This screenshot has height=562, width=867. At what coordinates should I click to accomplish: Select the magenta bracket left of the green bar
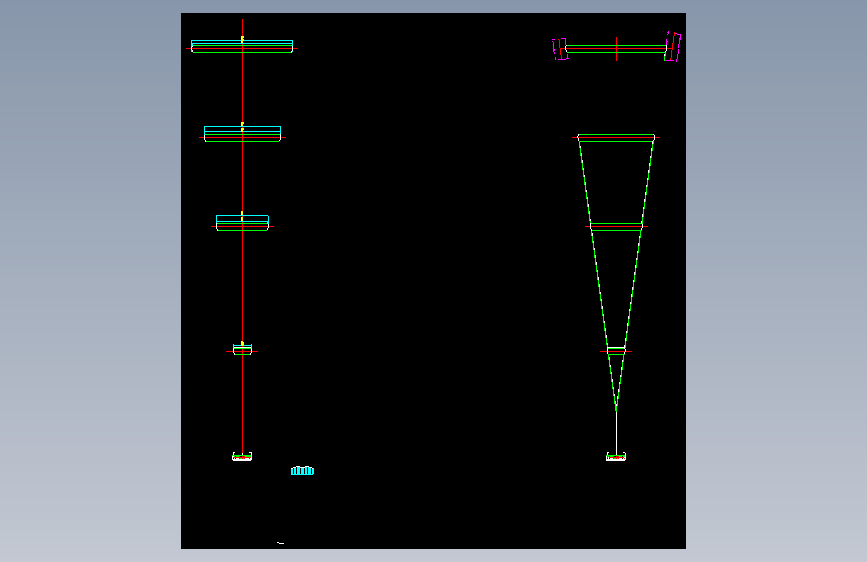tap(560, 49)
